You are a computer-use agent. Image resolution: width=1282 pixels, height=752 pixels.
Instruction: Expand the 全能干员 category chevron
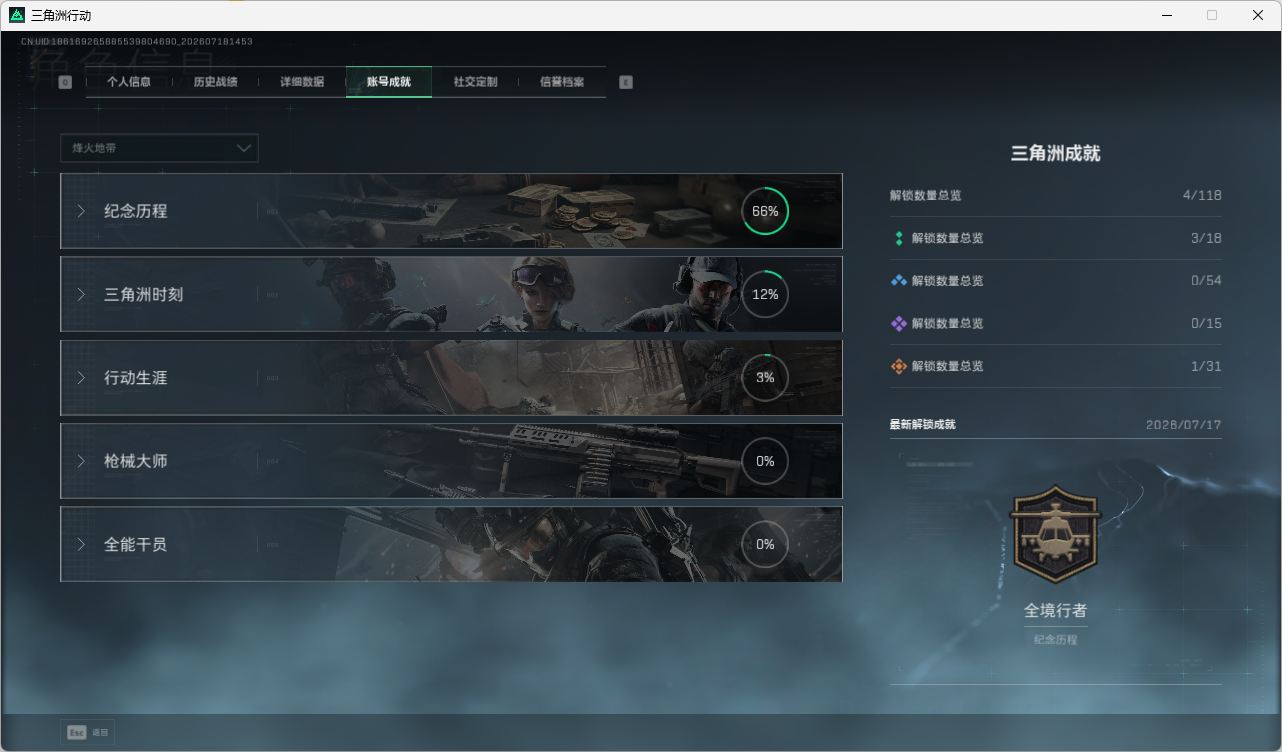tap(82, 545)
